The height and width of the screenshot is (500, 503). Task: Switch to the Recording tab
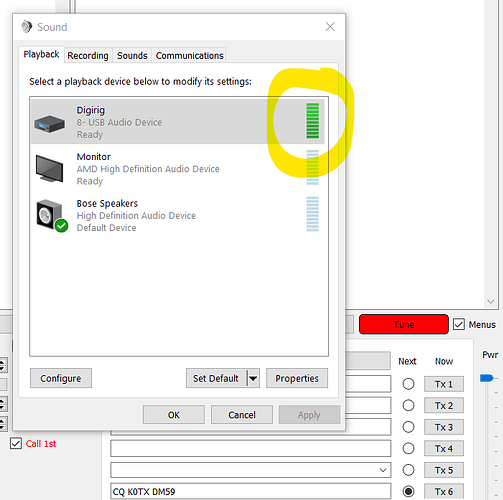(x=88, y=55)
